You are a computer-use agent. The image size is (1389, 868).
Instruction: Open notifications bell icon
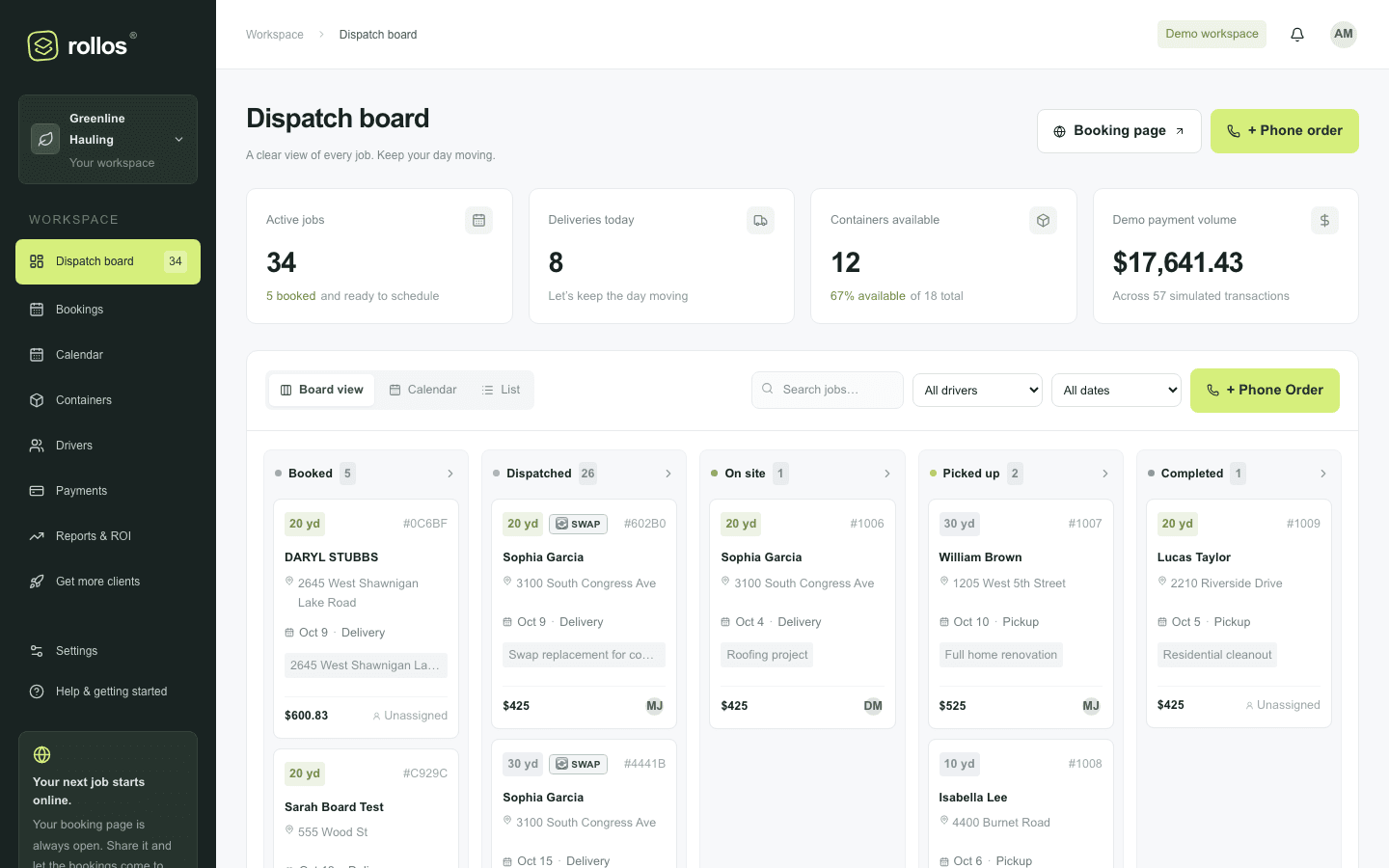(1297, 35)
